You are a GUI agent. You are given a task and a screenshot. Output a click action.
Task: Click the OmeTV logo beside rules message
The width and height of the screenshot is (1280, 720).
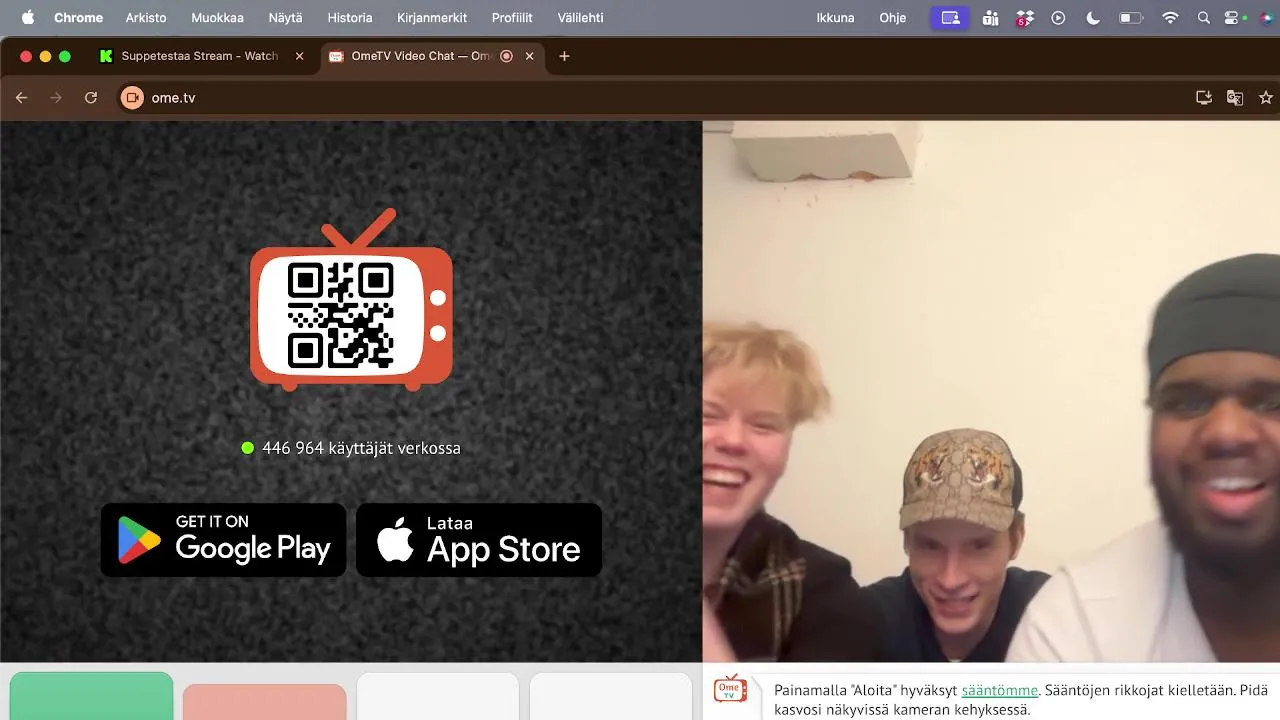[x=730, y=688]
